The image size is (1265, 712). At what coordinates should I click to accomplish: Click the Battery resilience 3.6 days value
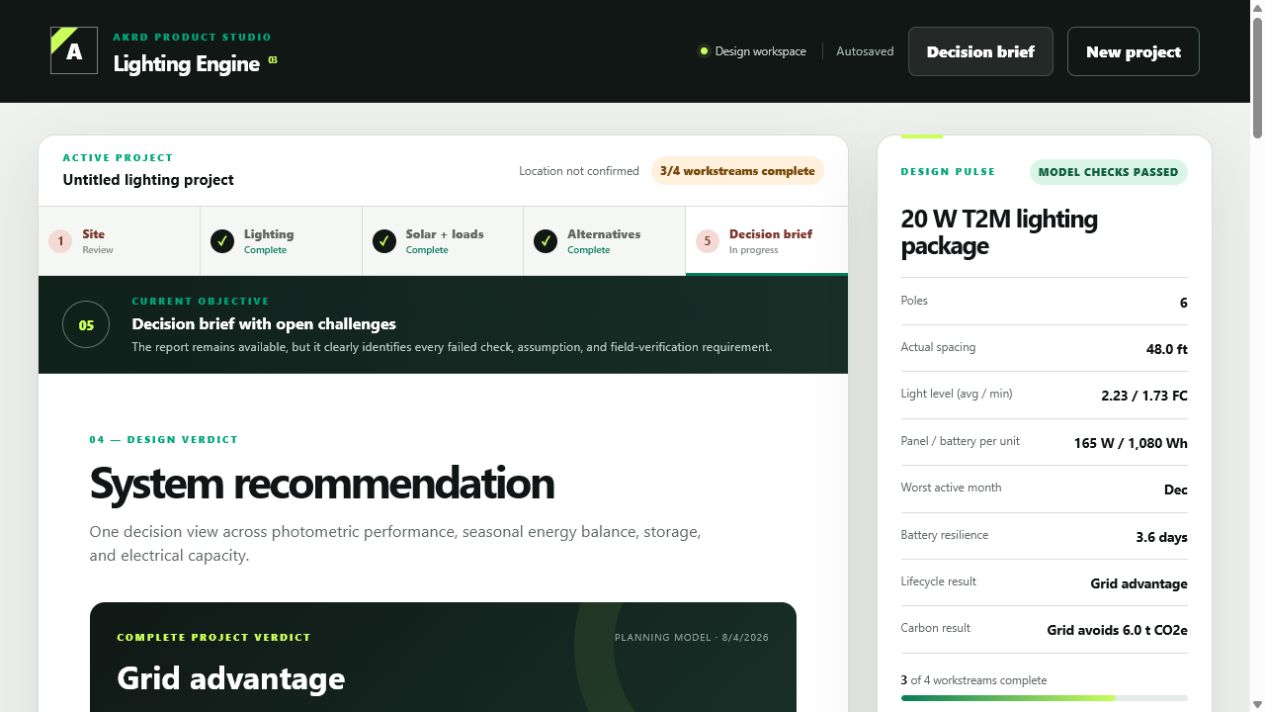1162,537
